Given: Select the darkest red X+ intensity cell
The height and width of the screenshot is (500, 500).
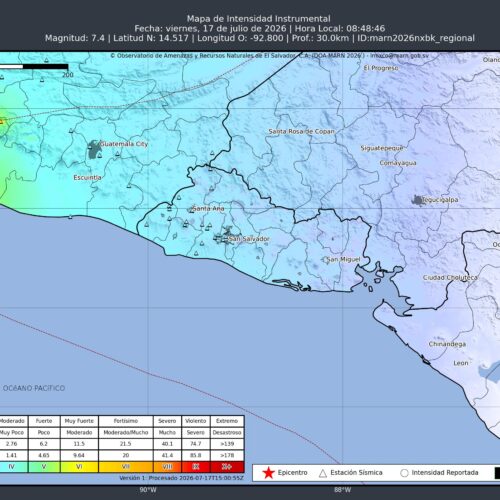Looking at the screenshot, I should [x=227, y=467].
